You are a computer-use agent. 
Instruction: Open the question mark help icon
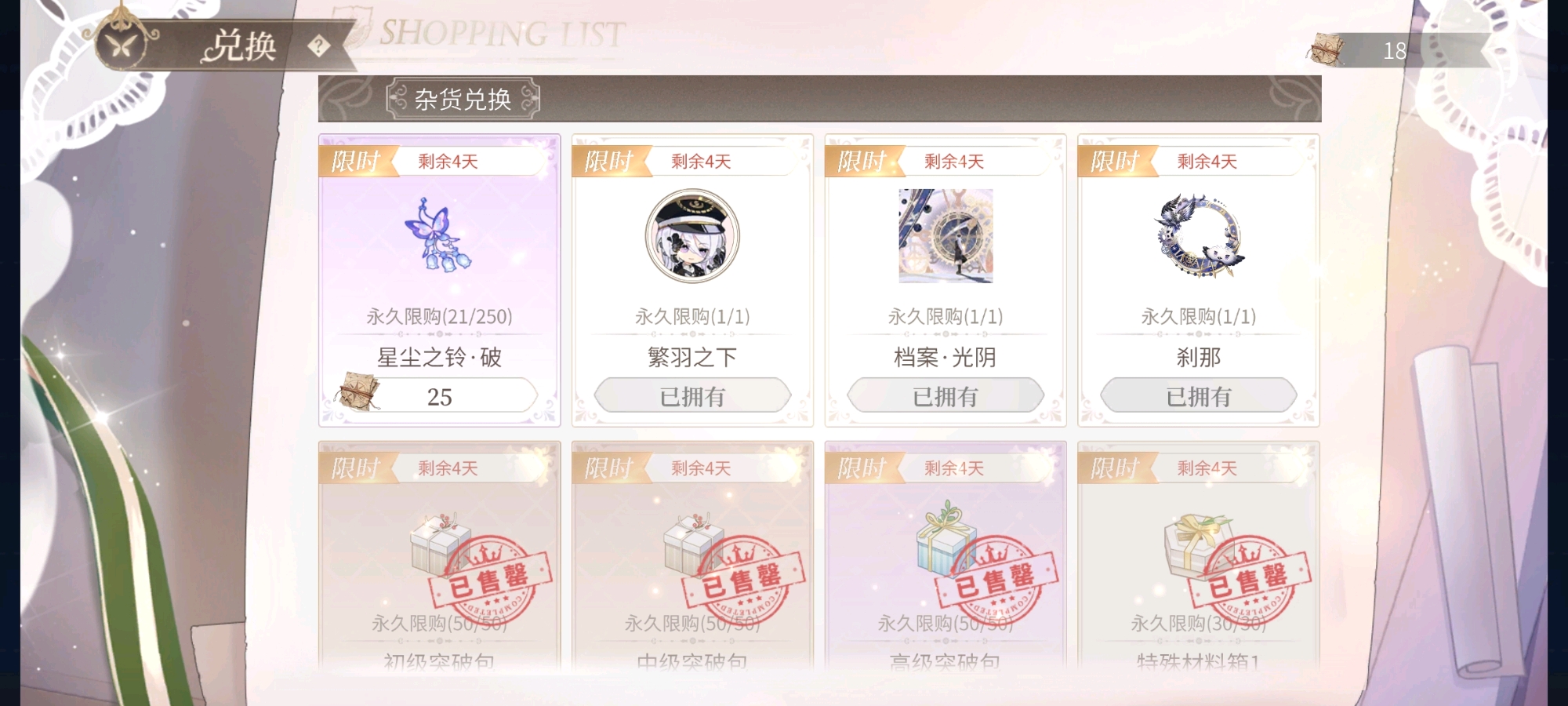[318, 46]
